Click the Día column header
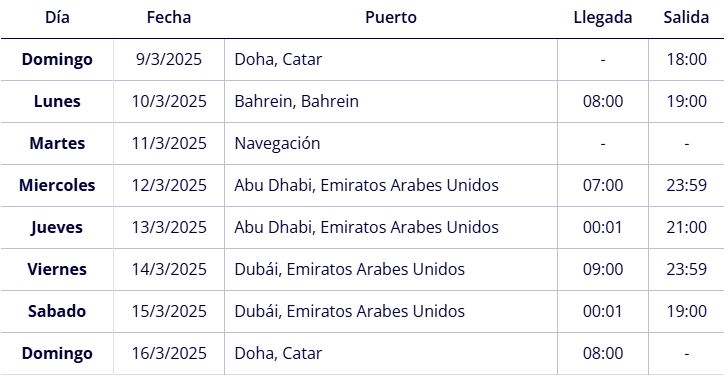 coord(57,18)
